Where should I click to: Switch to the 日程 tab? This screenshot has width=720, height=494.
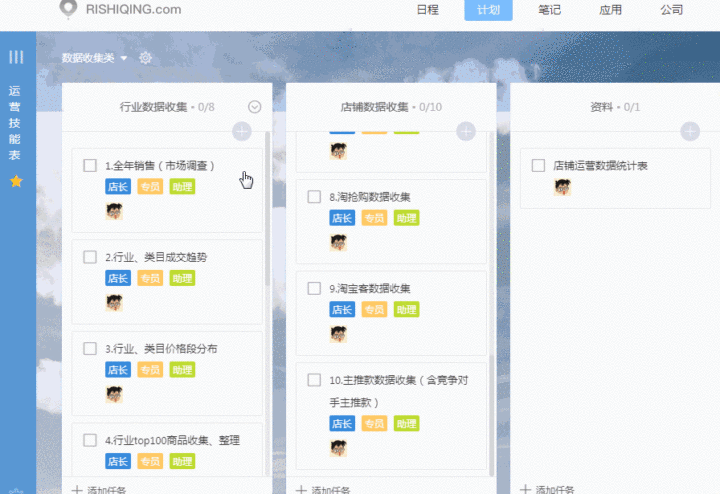point(426,10)
